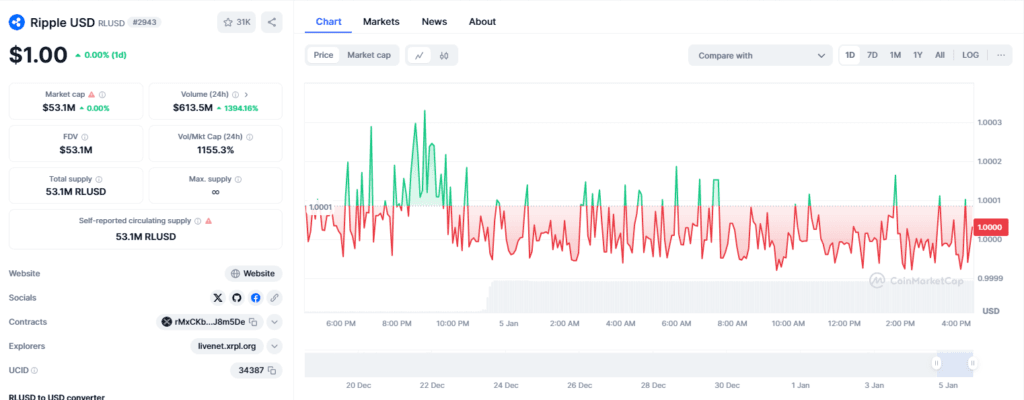
Task: Open the GitHub social icon
Action: tap(236, 297)
